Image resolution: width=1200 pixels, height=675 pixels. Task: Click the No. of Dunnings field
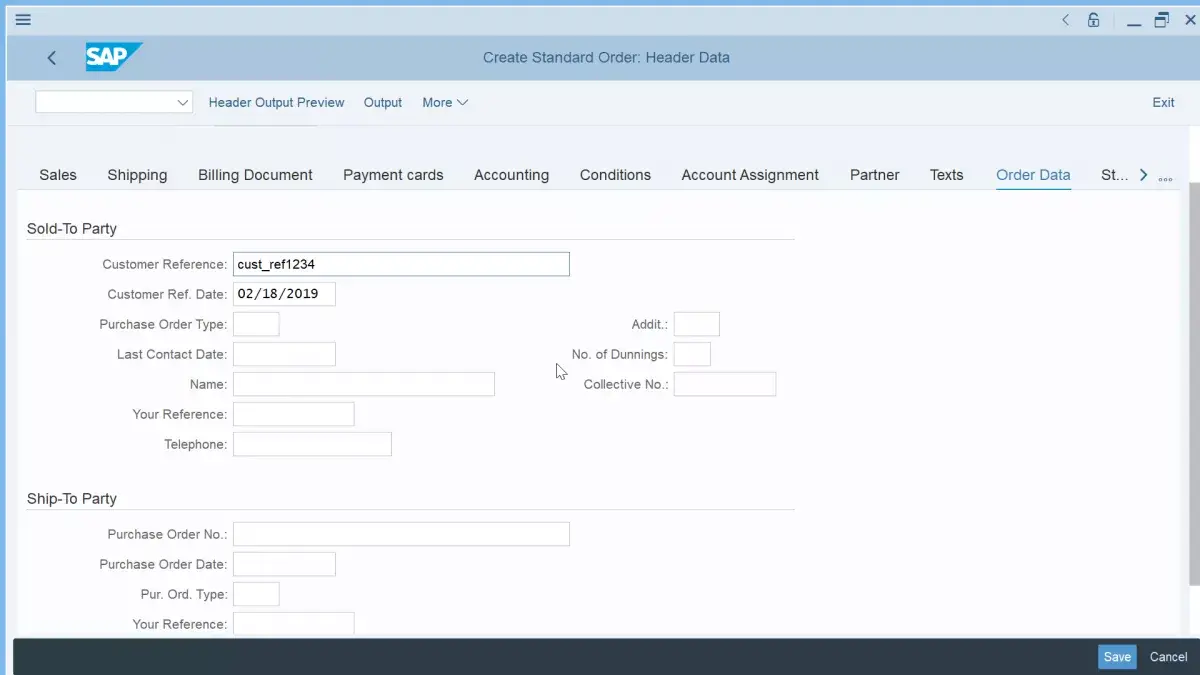(692, 354)
